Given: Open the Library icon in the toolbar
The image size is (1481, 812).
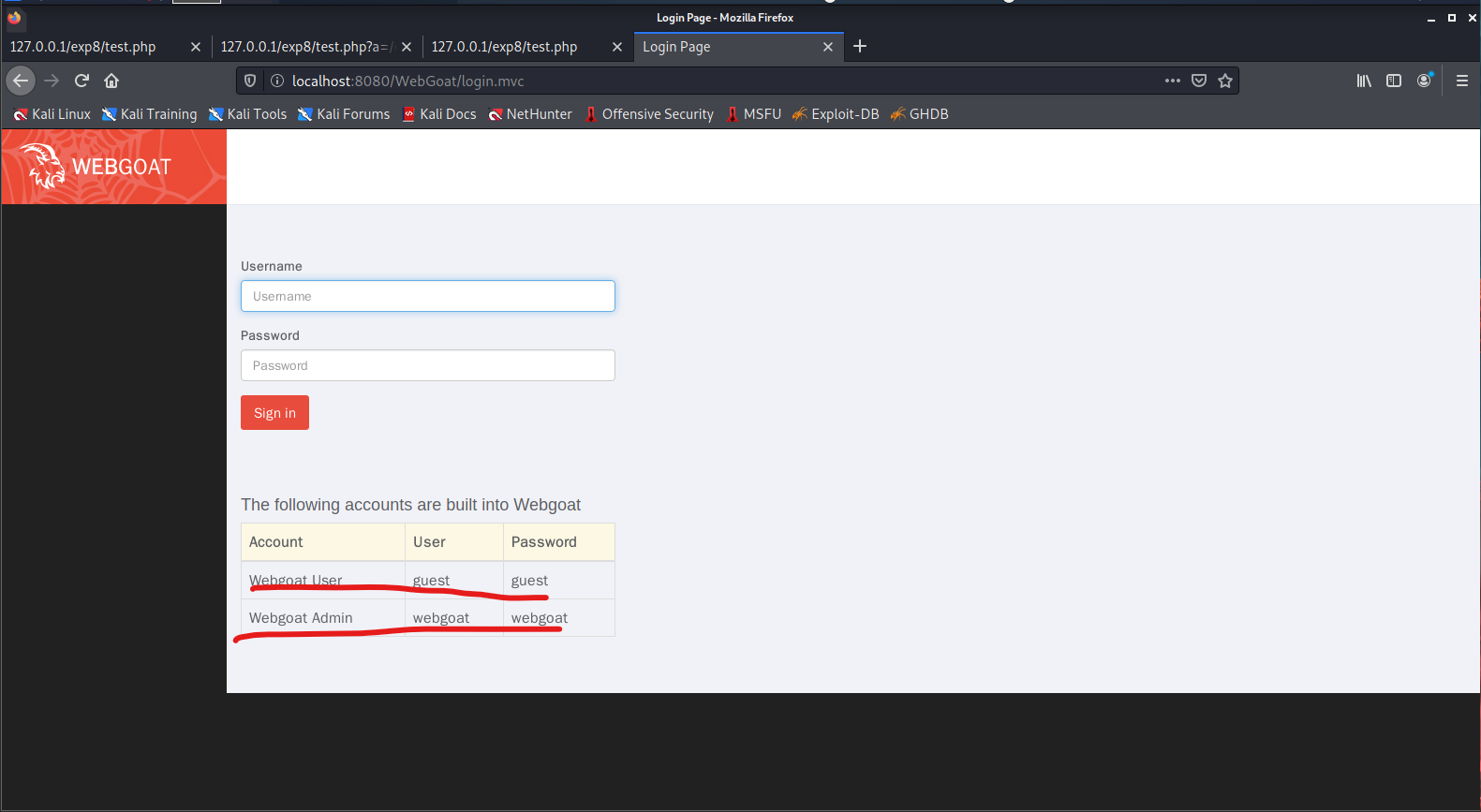Looking at the screenshot, I should click(1364, 81).
